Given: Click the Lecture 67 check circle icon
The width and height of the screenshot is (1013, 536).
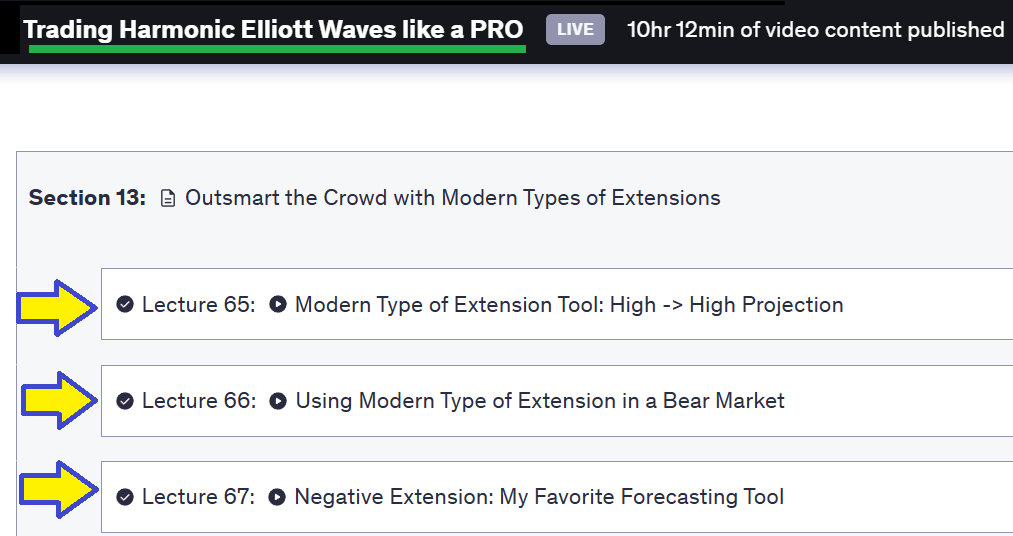Looking at the screenshot, I should 125,497.
